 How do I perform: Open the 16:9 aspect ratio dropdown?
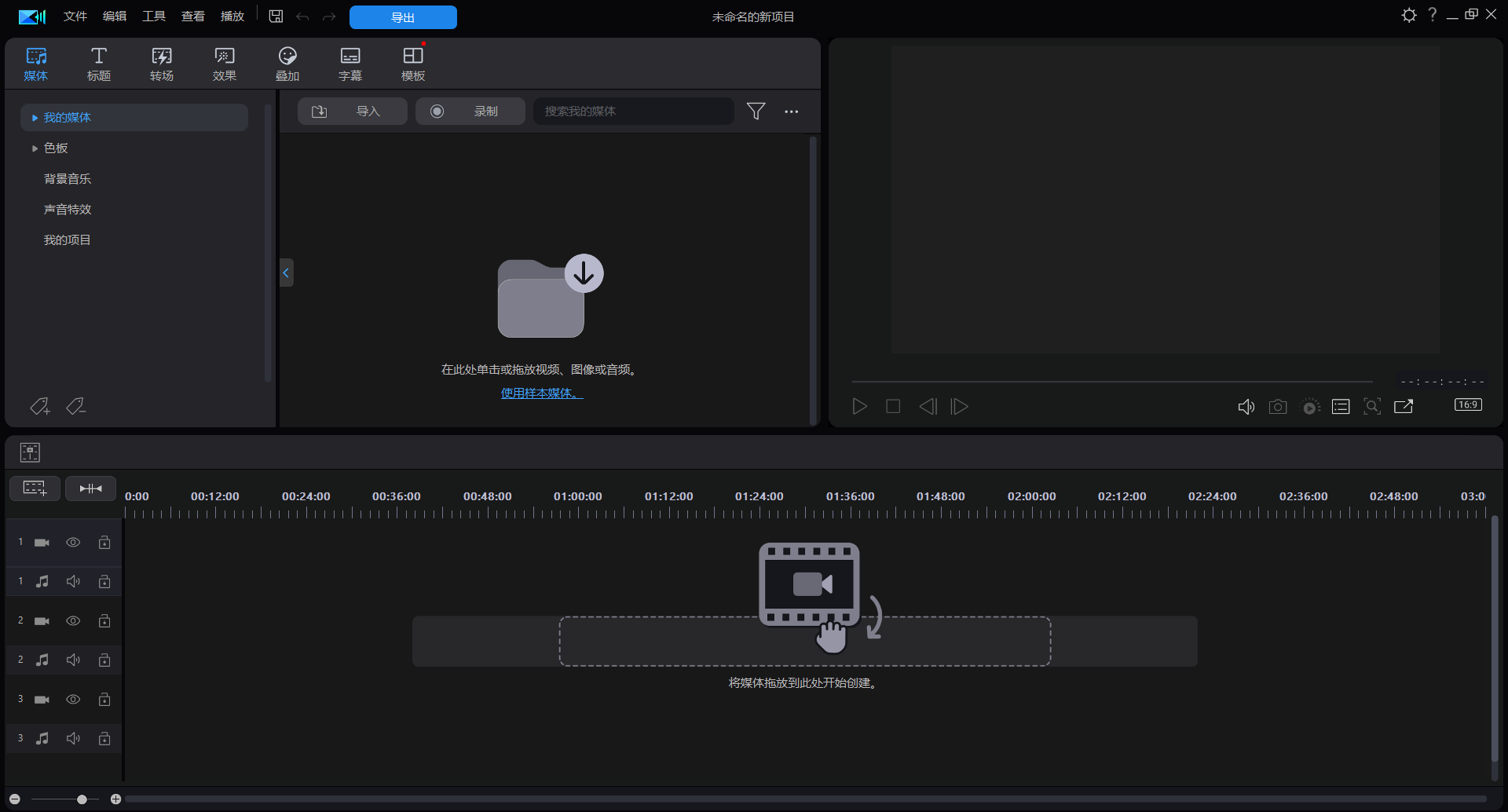point(1469,405)
